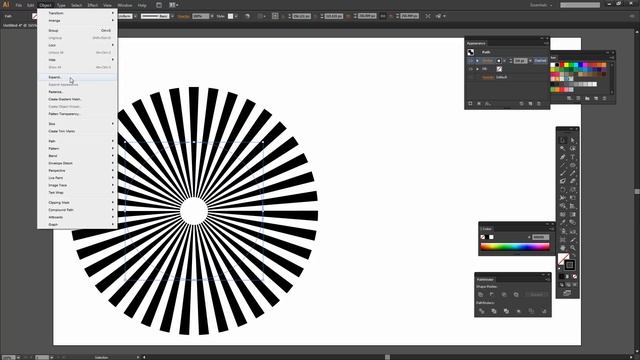Select the red swatch in Swatches panel
Viewport: 640px width, 360px height.
562,65
